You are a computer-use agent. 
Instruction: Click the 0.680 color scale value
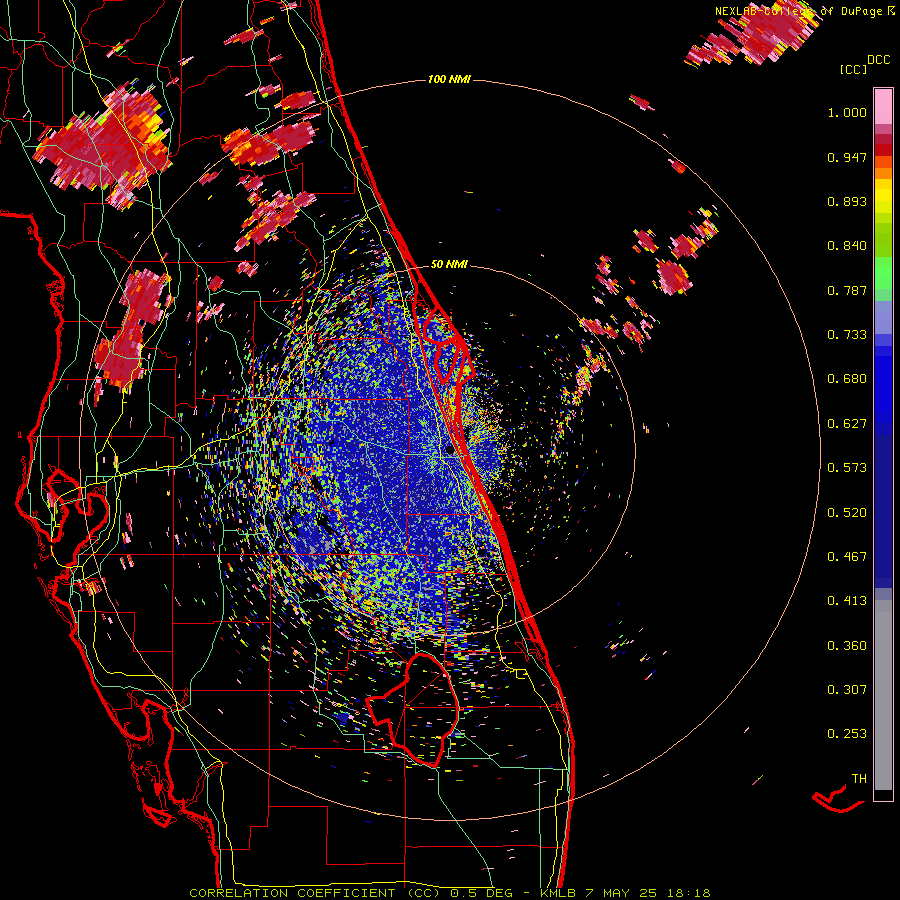click(x=847, y=379)
